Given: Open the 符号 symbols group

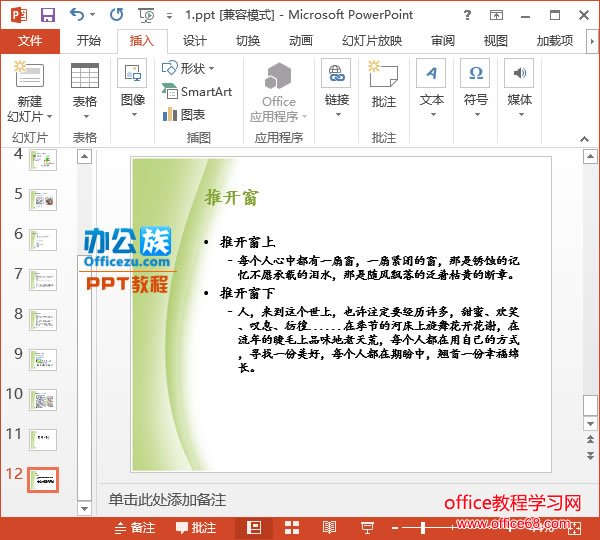Looking at the screenshot, I should pyautogui.click(x=476, y=88).
